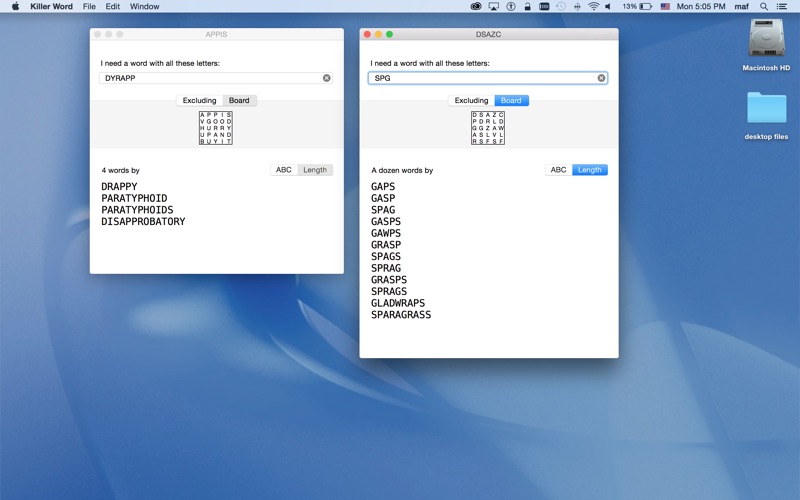Select the word SPAGS

(386, 257)
